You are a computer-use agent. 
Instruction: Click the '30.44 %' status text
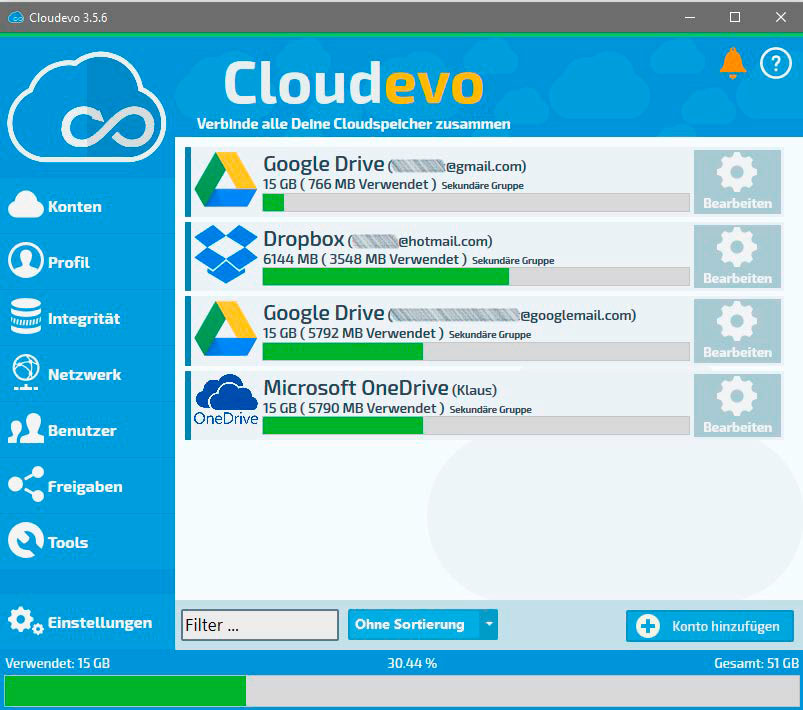[x=412, y=663]
